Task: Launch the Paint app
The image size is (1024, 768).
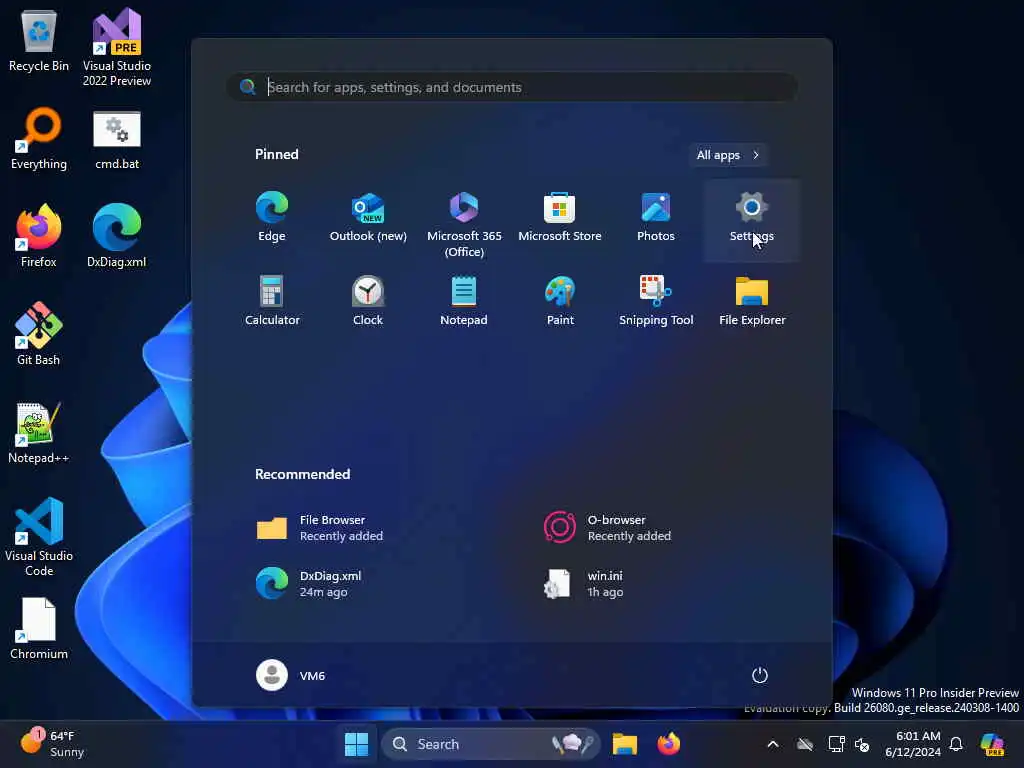Action: [x=560, y=301]
